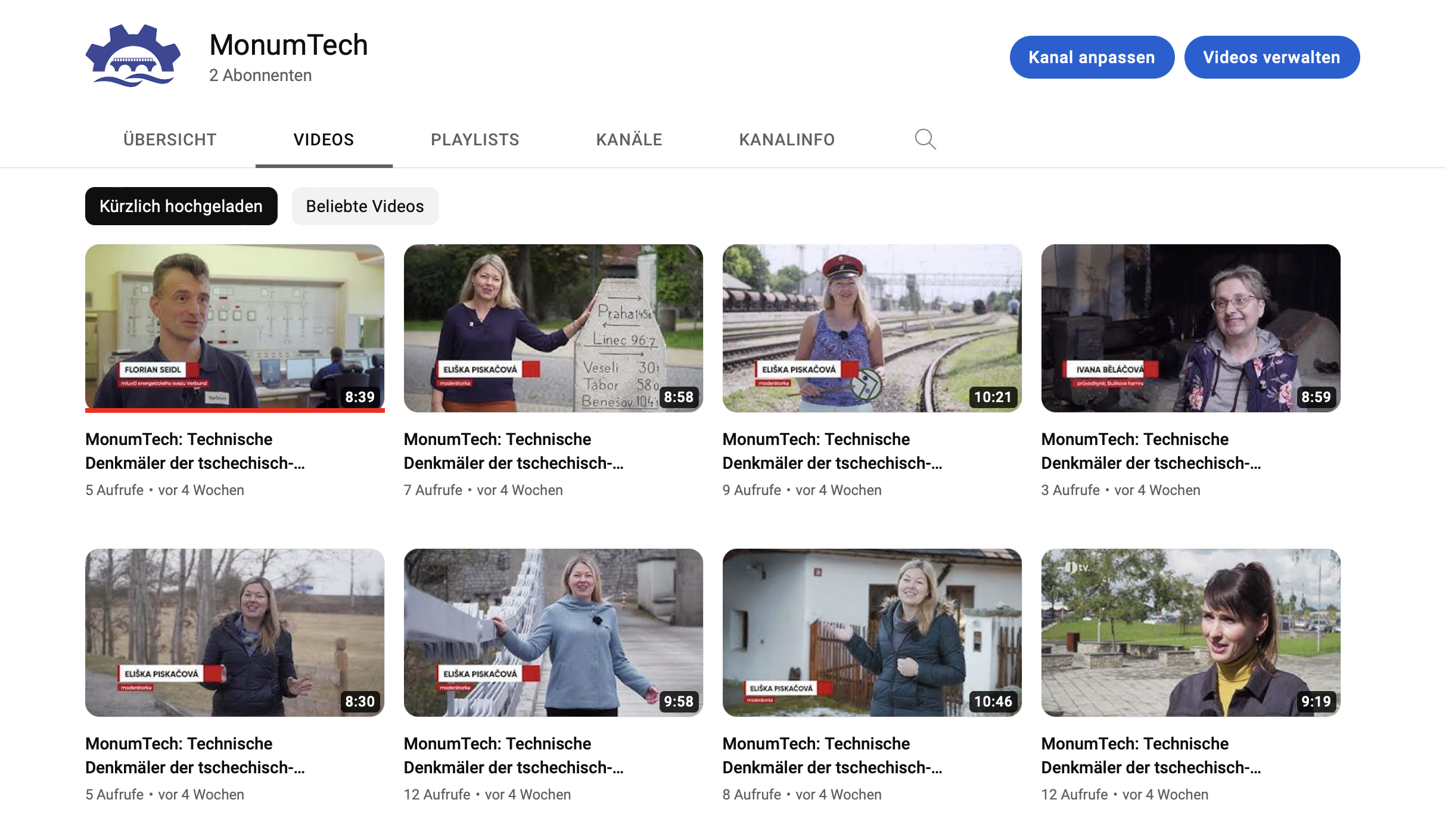Play the 8:58 milestone sign video thumbnail

tap(553, 327)
